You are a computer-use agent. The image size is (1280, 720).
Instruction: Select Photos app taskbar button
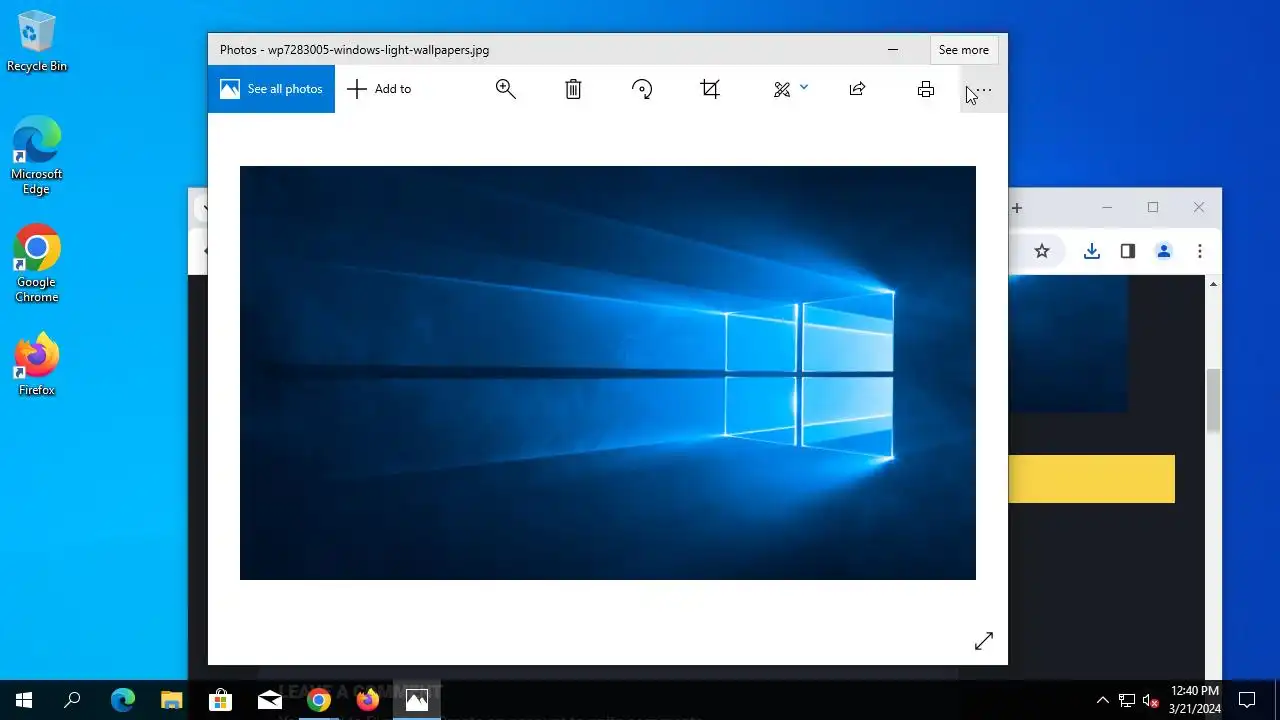point(417,700)
